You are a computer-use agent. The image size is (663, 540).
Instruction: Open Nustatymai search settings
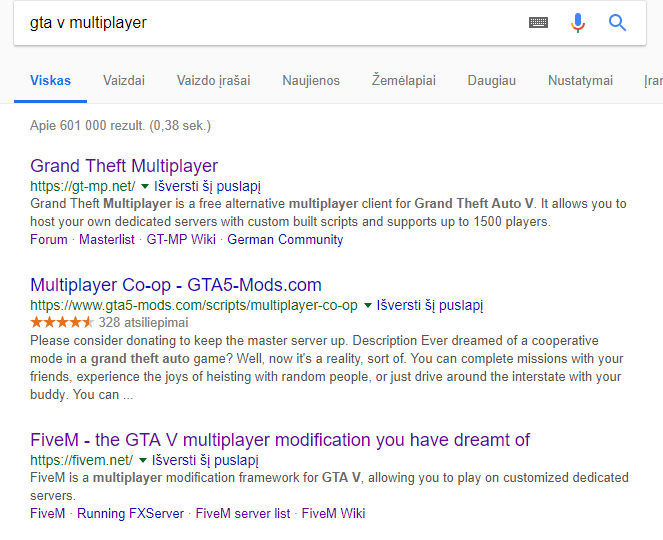tap(580, 80)
